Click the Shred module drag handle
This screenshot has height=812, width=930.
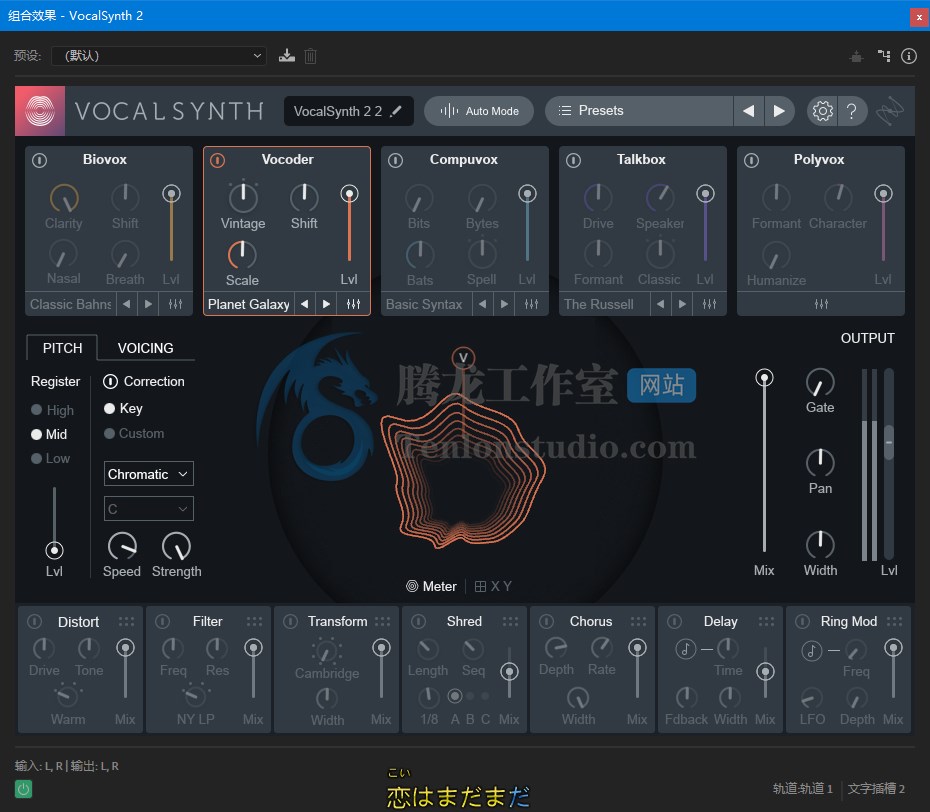click(x=511, y=622)
